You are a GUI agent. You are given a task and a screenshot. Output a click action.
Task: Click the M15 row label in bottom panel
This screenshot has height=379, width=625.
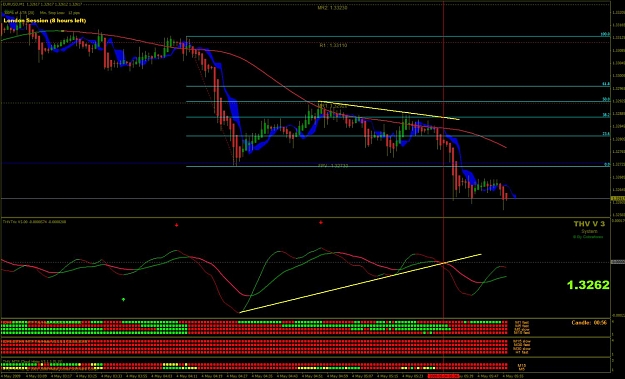[522, 365]
